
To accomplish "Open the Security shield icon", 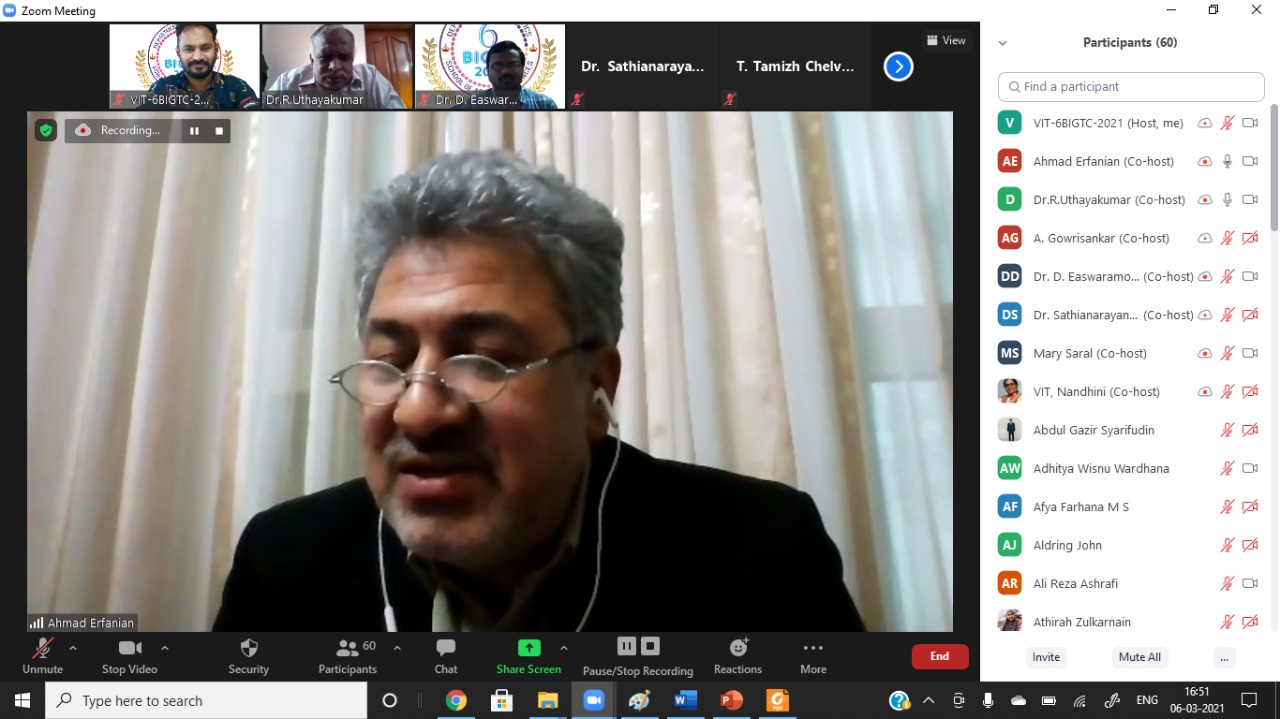I will tap(249, 649).
